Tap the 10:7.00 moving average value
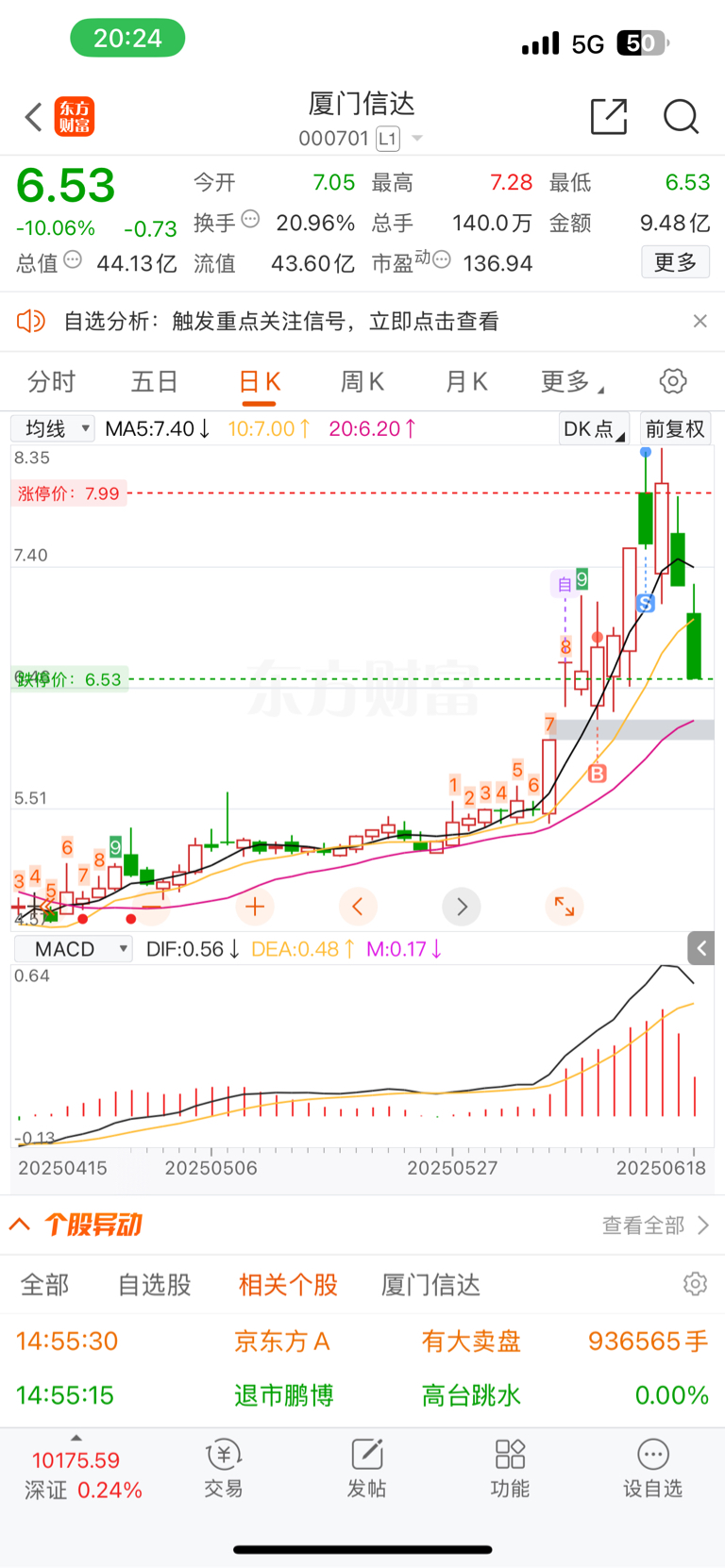Viewport: 725px width, 1568px height. pos(269,429)
